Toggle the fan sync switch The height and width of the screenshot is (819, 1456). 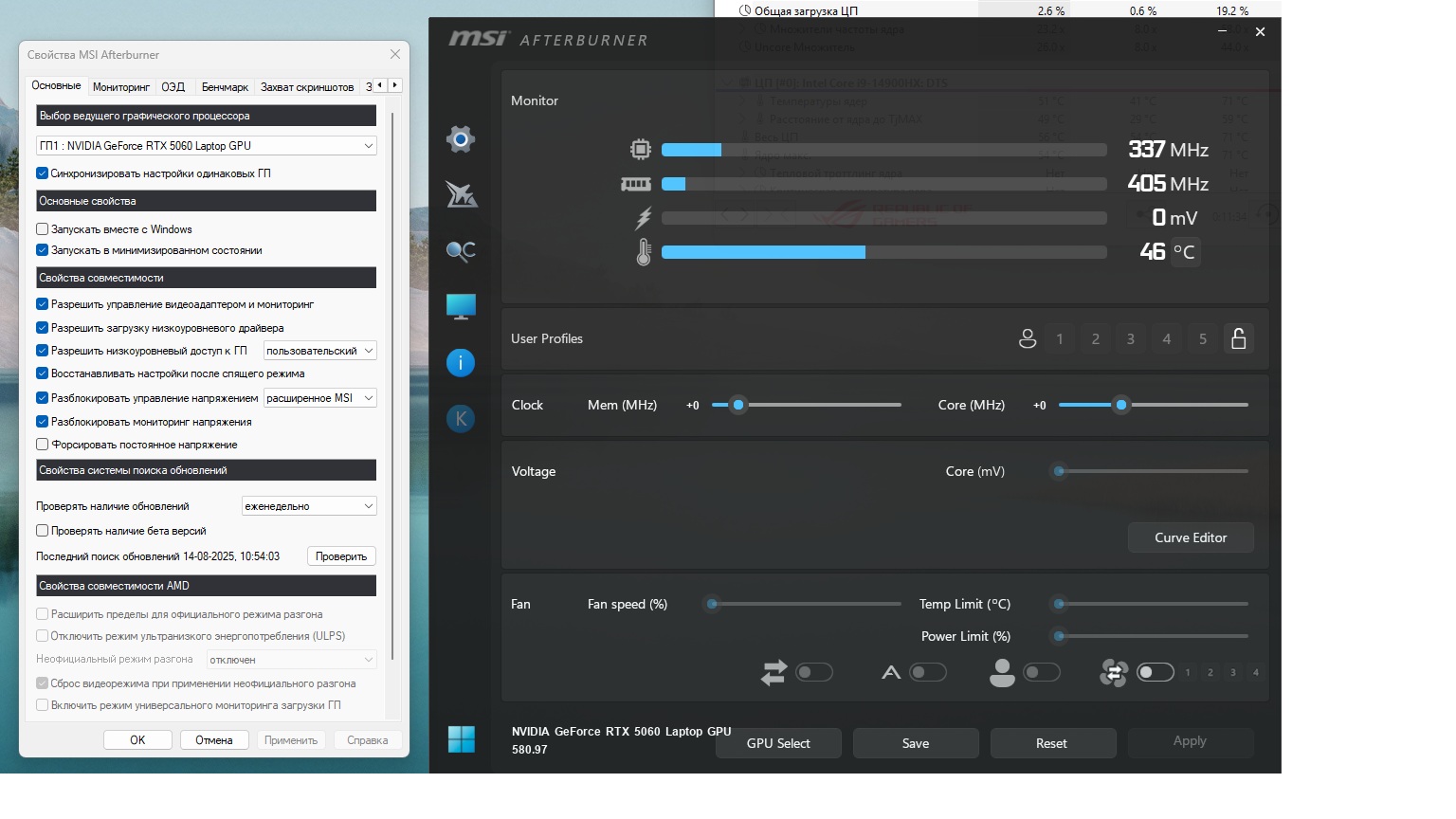click(814, 672)
